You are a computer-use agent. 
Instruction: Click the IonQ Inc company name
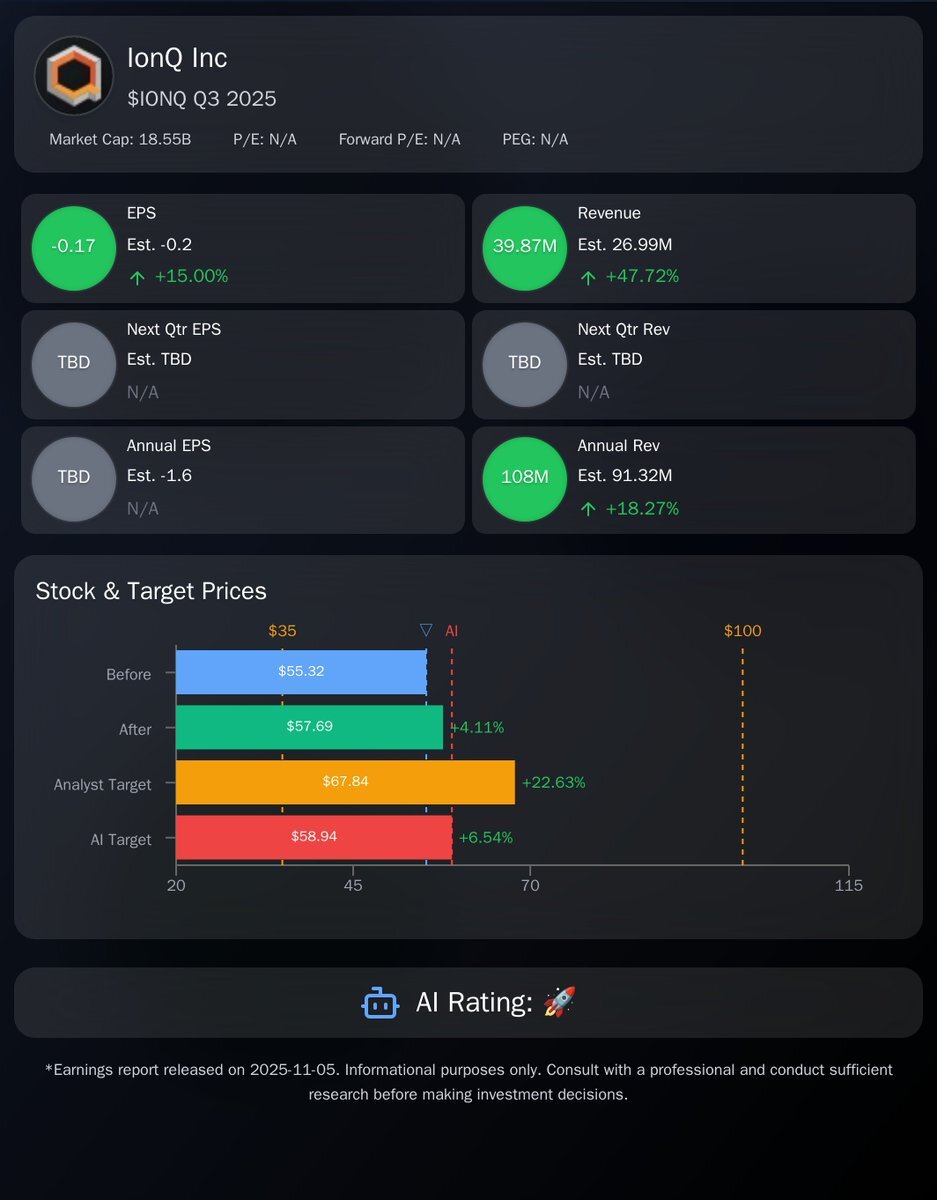click(177, 58)
